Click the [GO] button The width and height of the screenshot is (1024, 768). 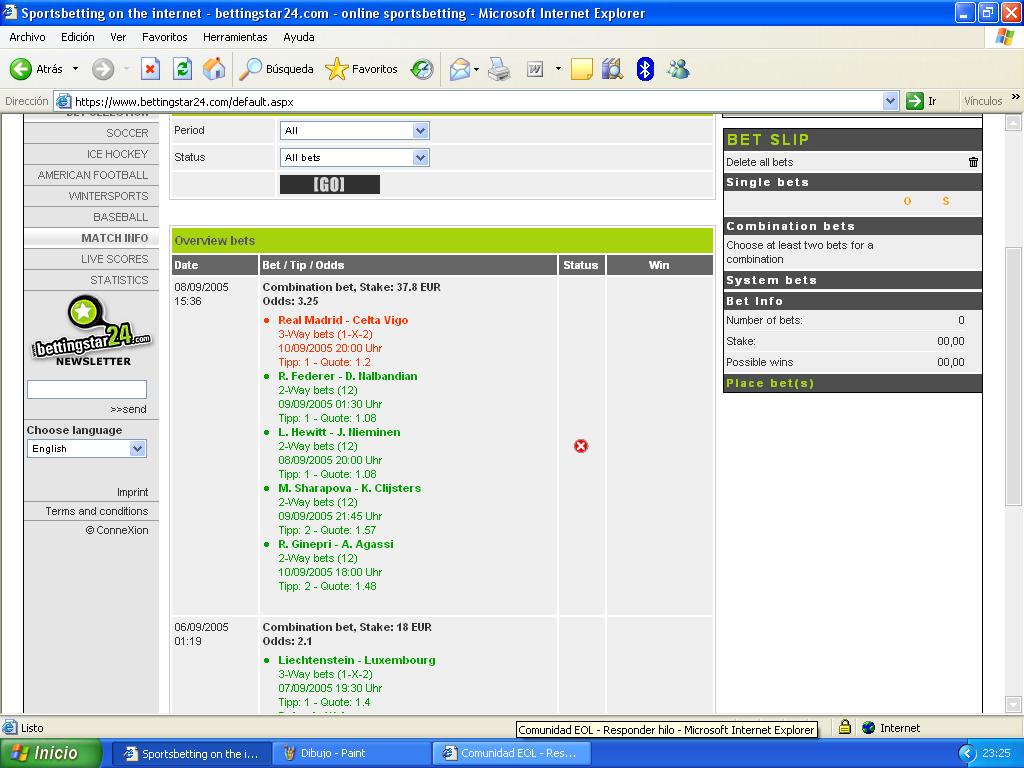tap(330, 185)
